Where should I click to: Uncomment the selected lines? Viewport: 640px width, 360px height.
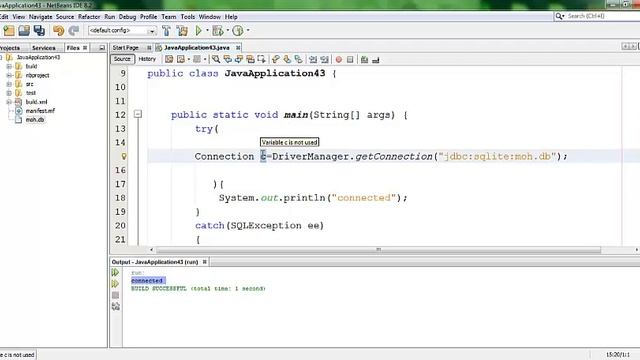(x=376, y=60)
